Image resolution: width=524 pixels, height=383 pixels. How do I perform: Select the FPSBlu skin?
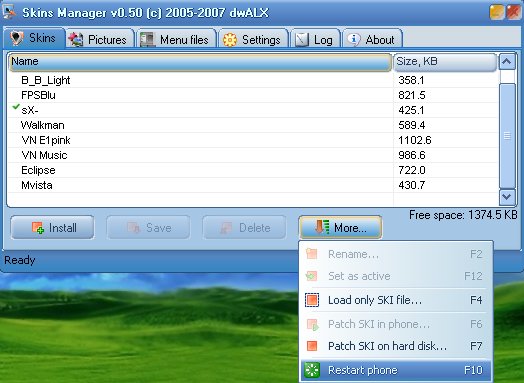(38, 95)
